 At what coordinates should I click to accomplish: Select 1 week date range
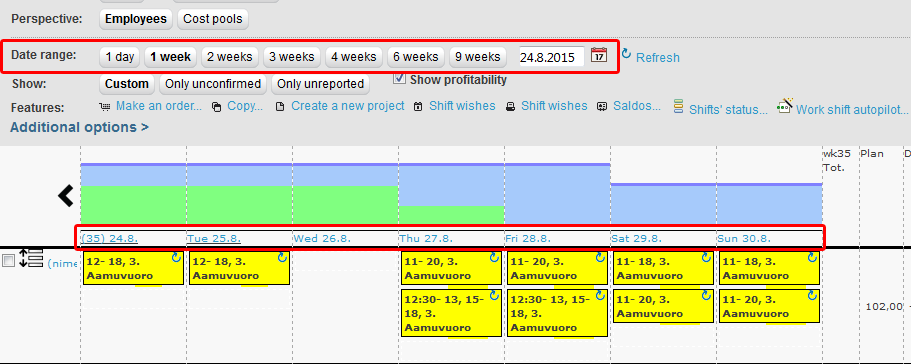pyautogui.click(x=170, y=57)
